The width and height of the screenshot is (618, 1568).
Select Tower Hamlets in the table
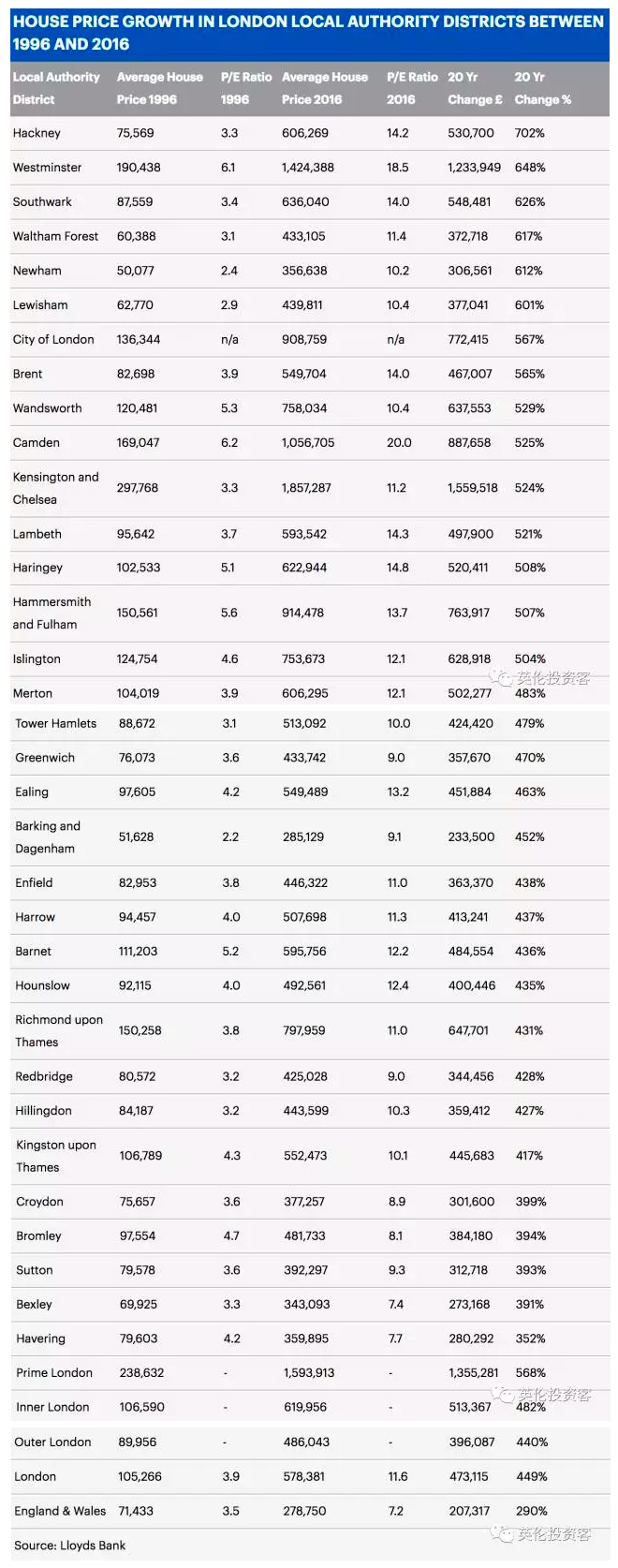coord(56,723)
